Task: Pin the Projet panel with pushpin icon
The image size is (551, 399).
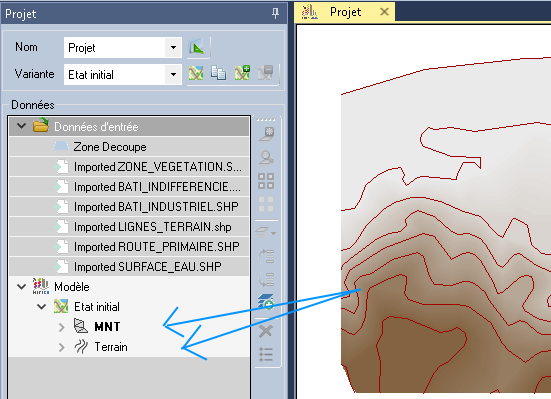Action: [x=275, y=14]
